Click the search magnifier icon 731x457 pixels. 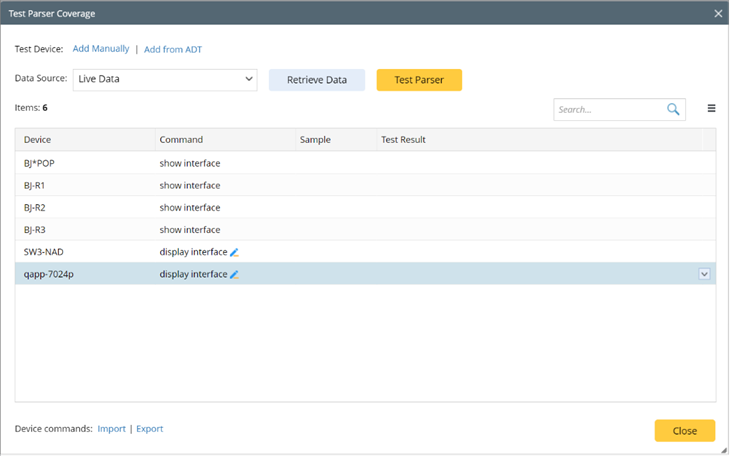tap(674, 109)
